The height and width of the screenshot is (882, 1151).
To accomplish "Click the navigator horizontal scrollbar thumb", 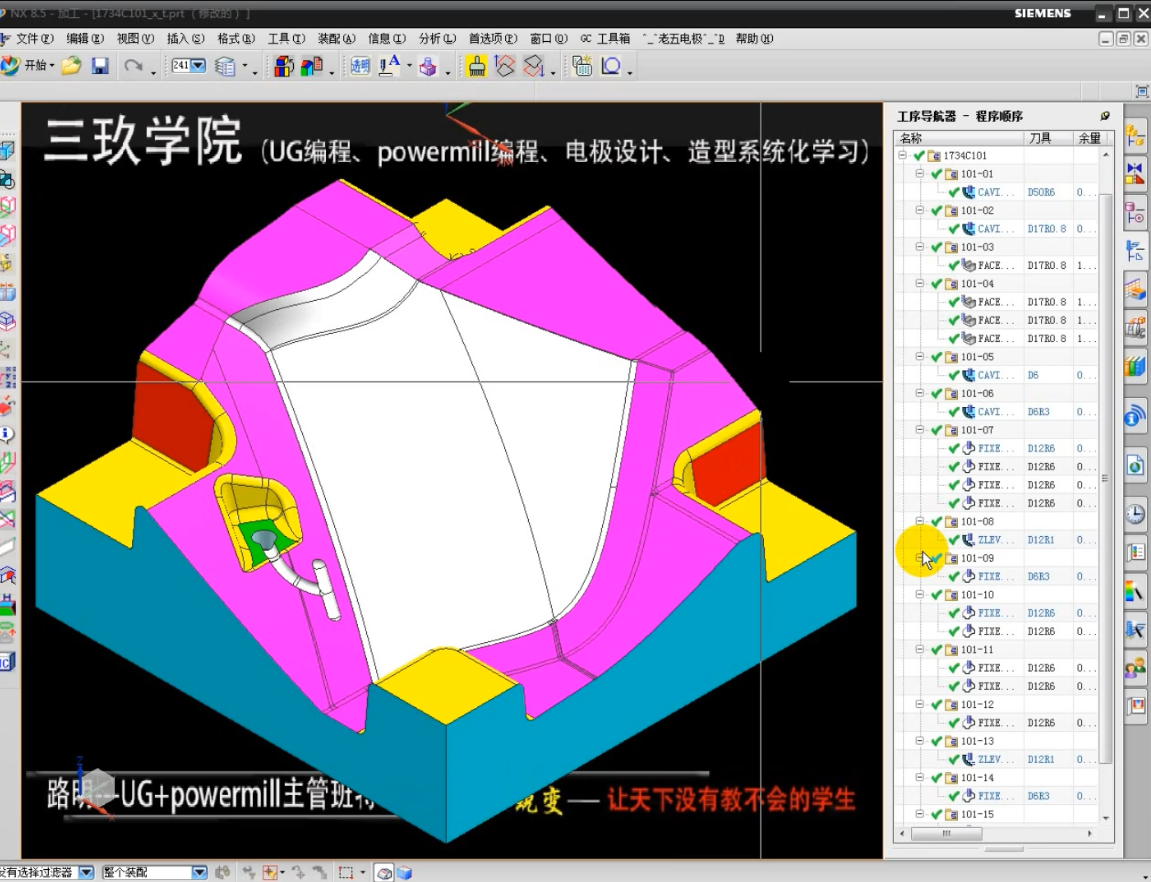I will click(946, 834).
